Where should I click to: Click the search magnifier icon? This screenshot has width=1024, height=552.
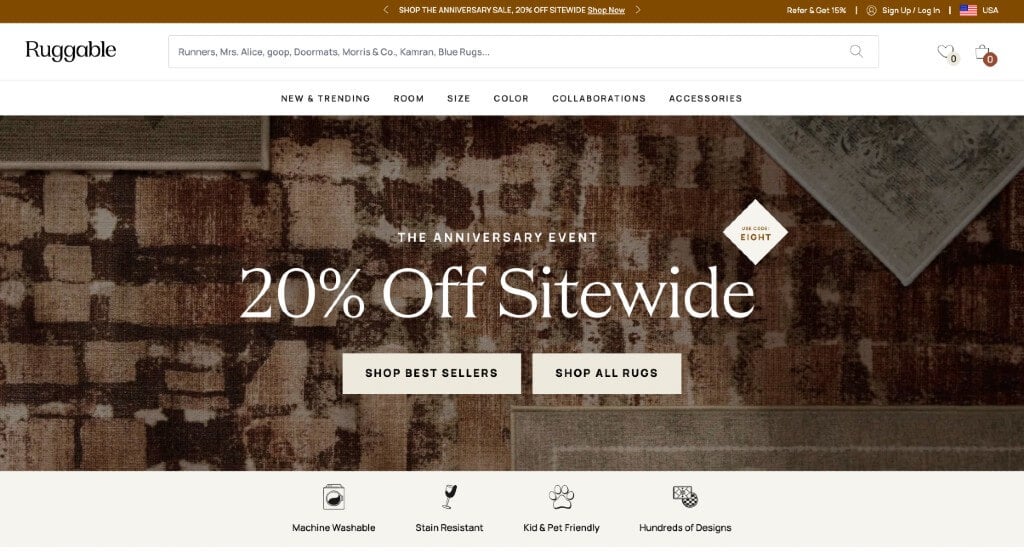tap(856, 51)
